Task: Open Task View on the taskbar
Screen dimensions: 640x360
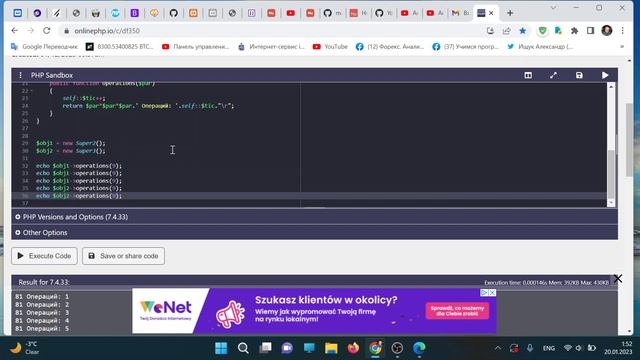Action: pos(265,348)
